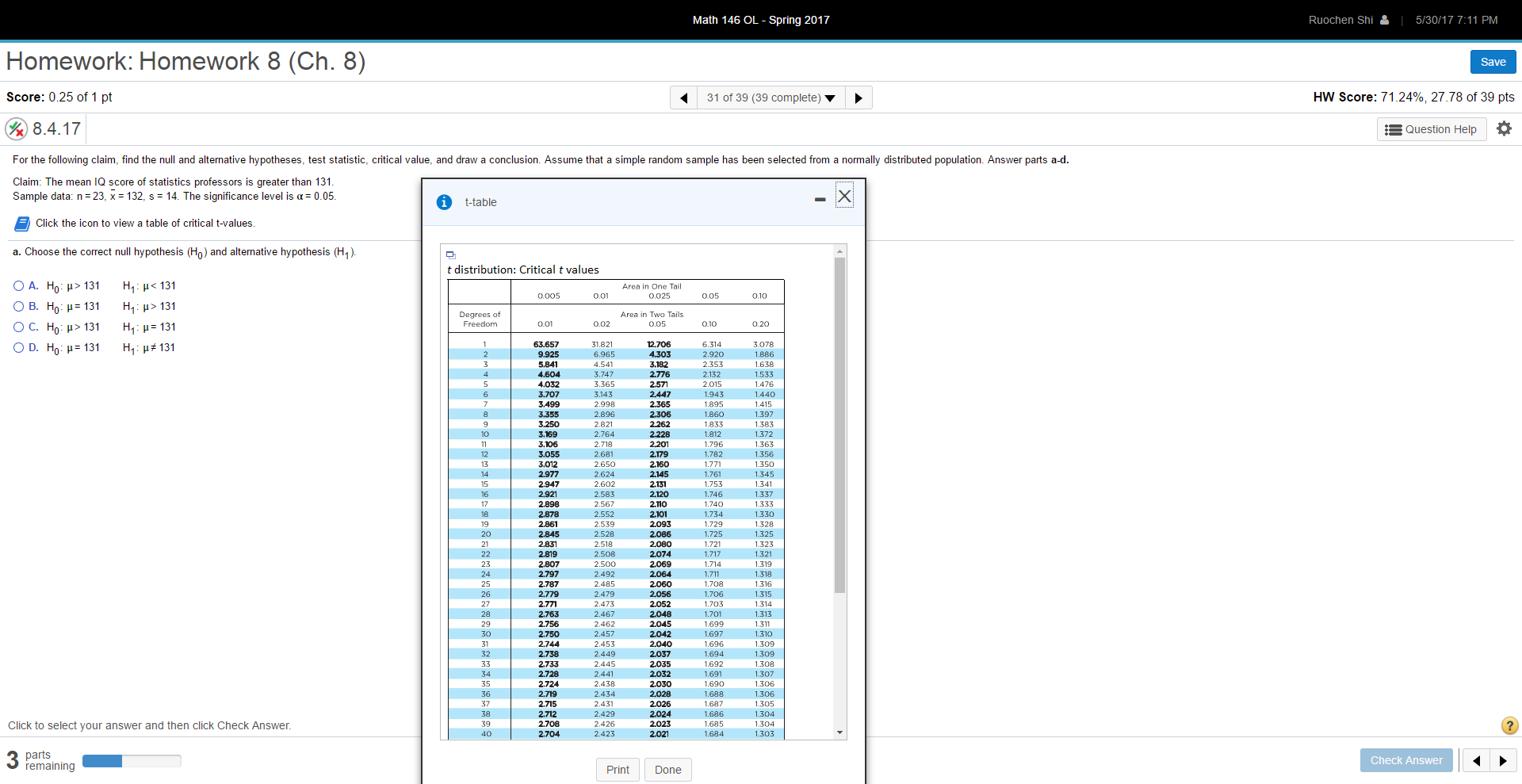Click the partial-credit score icon beside 8.4.17
The width and height of the screenshot is (1522, 784).
click(17, 128)
